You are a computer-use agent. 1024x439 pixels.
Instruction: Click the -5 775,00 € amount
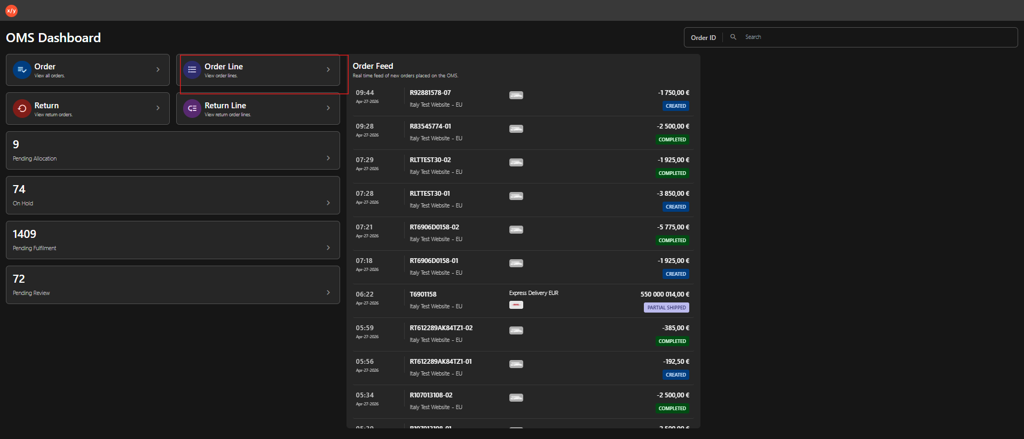coord(673,227)
